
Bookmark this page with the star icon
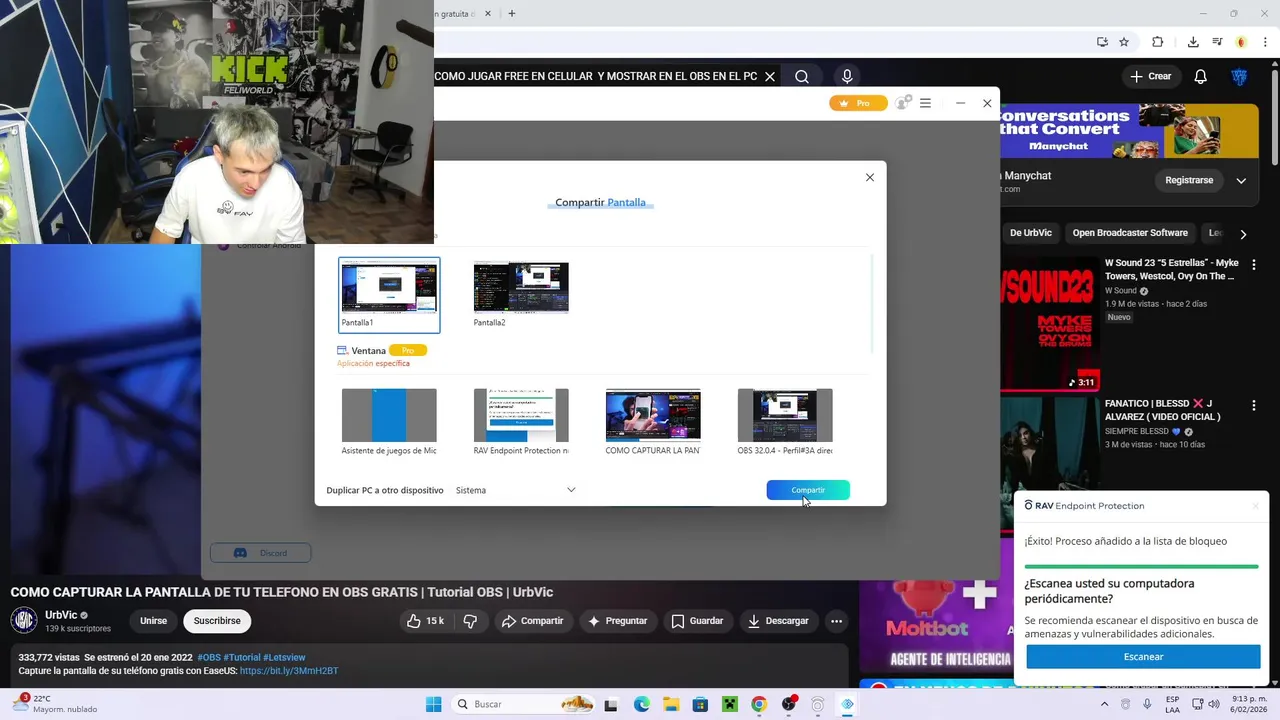[1124, 42]
